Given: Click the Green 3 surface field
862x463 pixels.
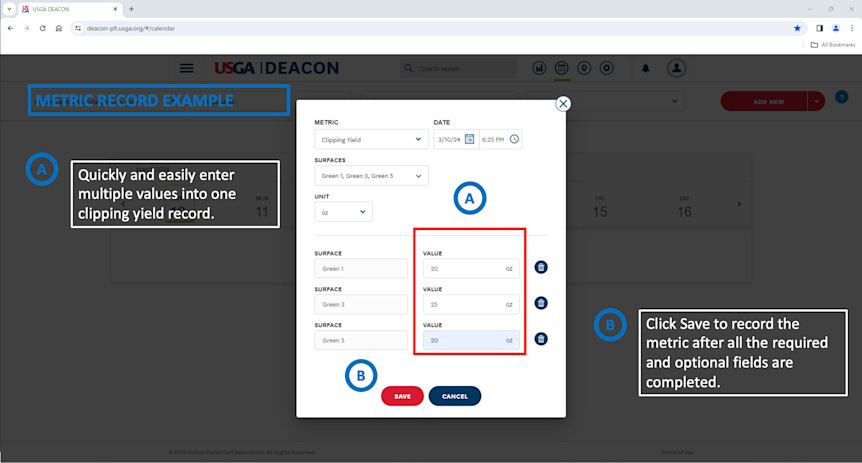Looking at the screenshot, I should [x=361, y=304].
